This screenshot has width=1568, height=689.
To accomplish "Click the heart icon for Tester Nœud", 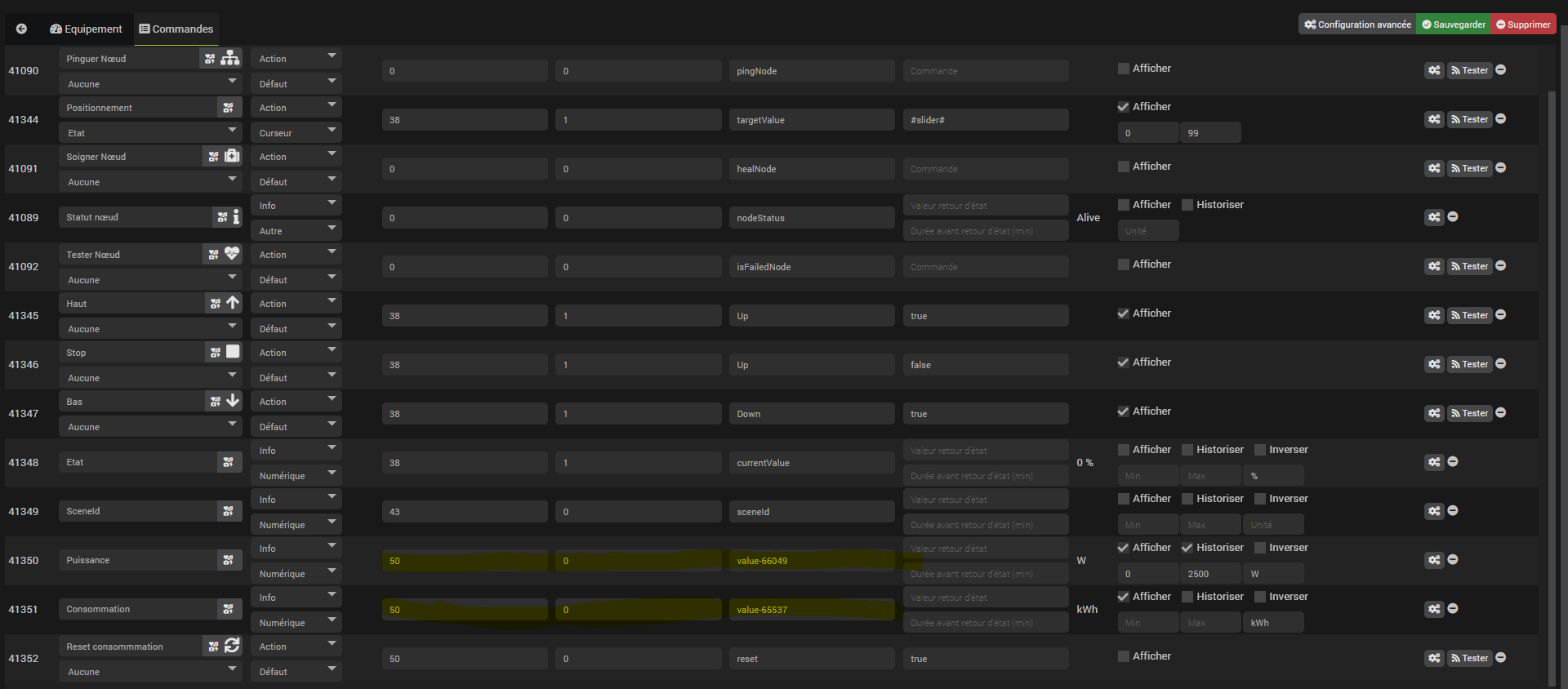I will [233, 254].
